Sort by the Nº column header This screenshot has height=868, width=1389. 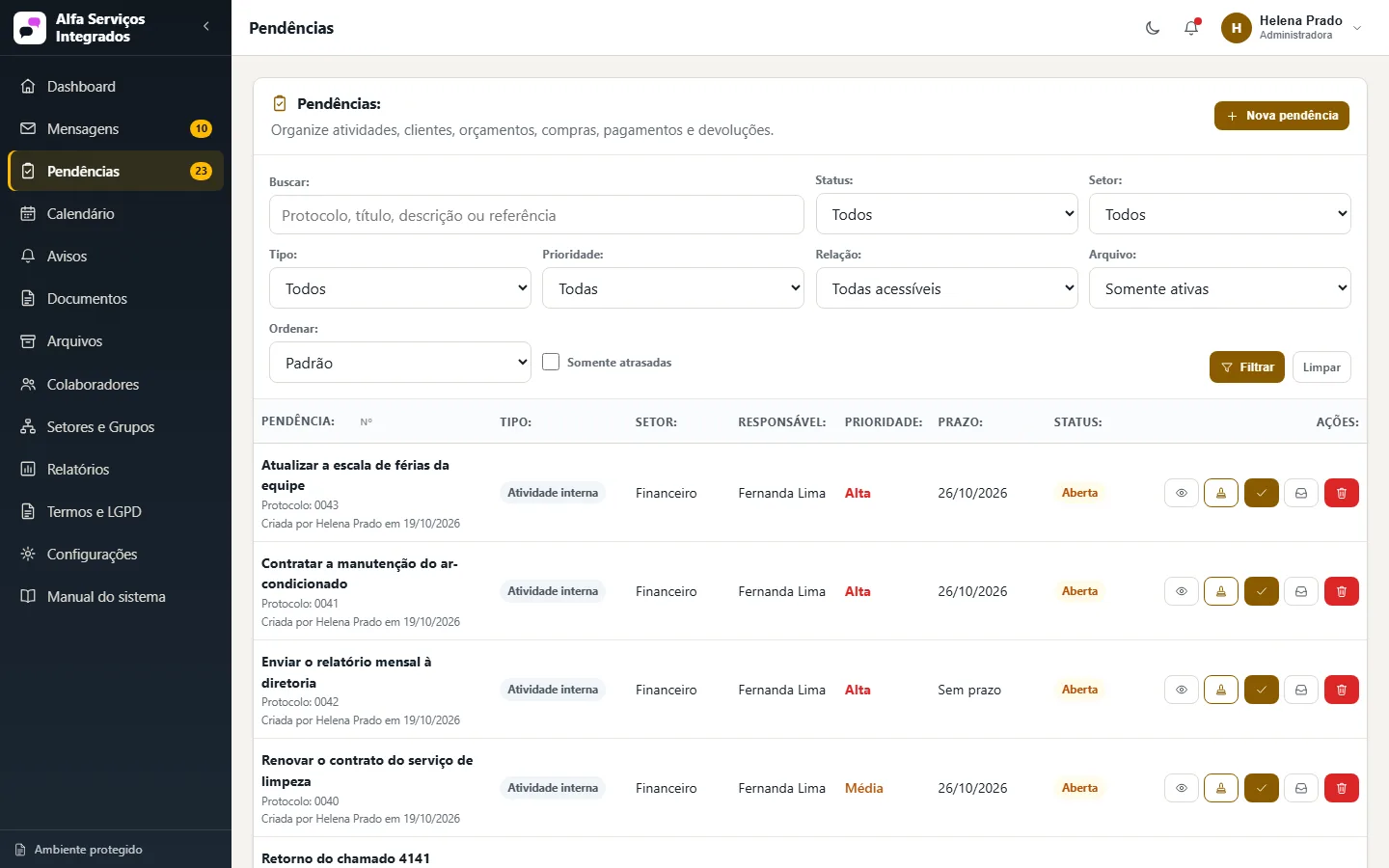tap(367, 422)
